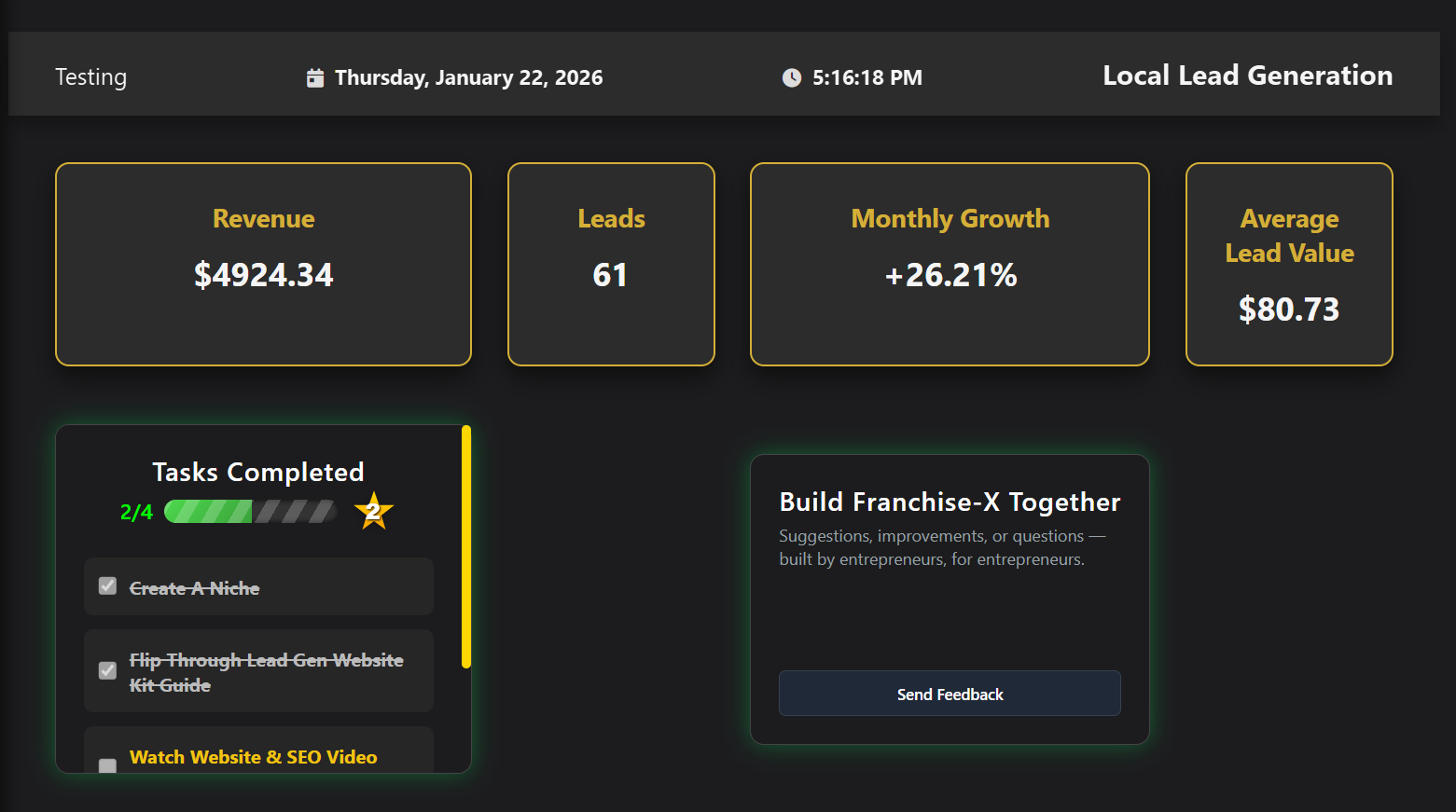Click the Build Franchise-X Together heading

tap(949, 502)
